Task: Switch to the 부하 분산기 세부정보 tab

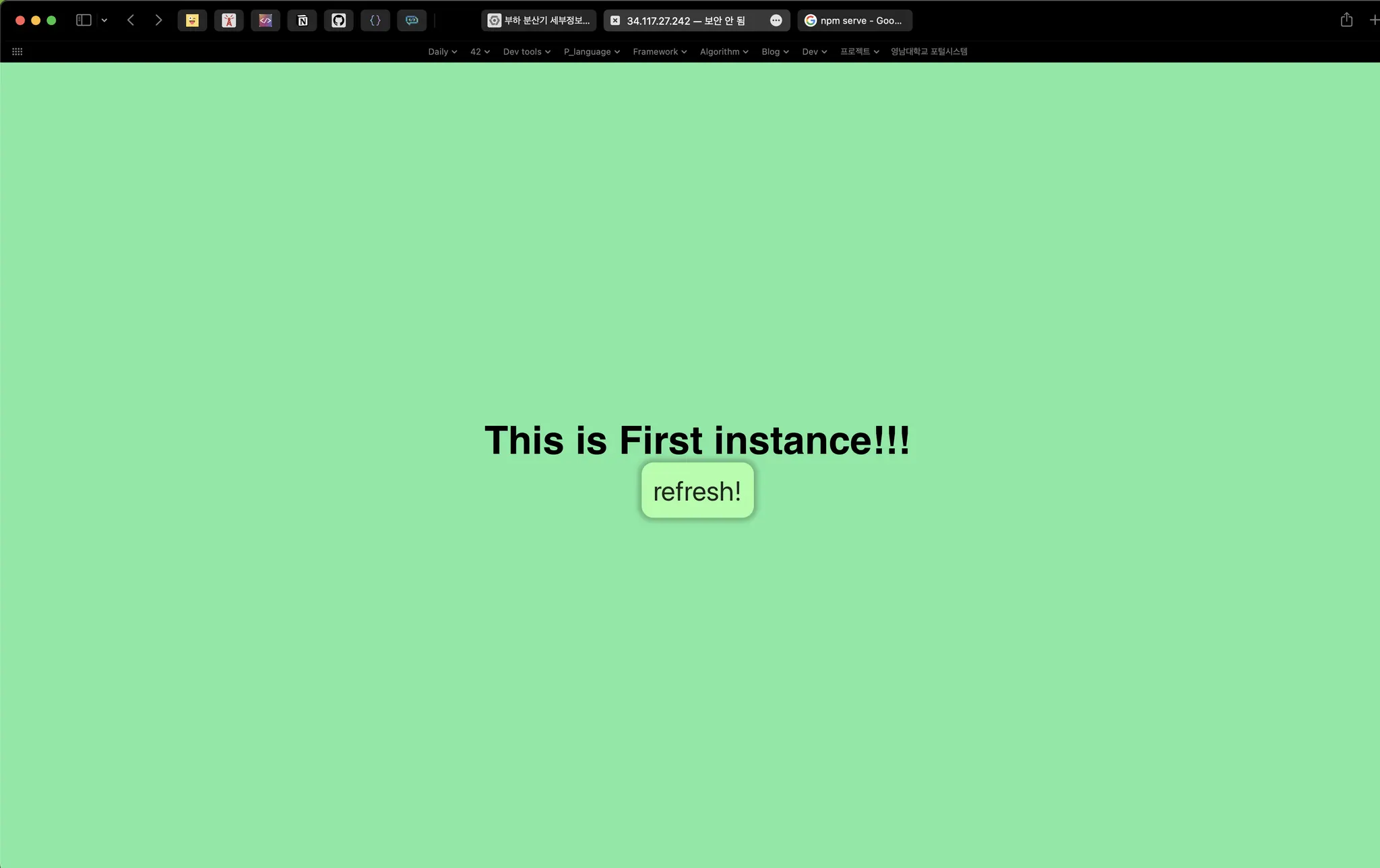Action: point(539,20)
